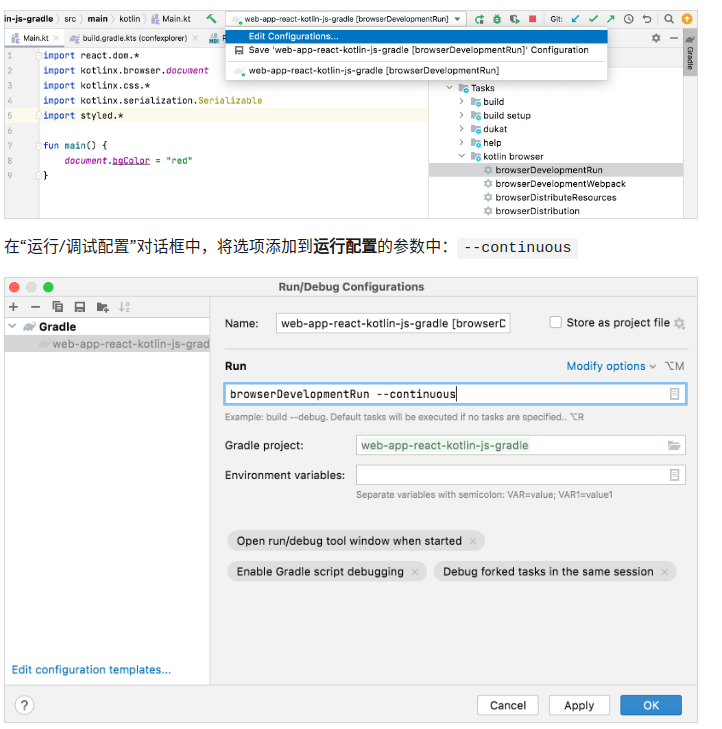722x729 pixels.
Task: Click the vertical Gradle side tab
Action: pyautogui.click(x=690, y=53)
